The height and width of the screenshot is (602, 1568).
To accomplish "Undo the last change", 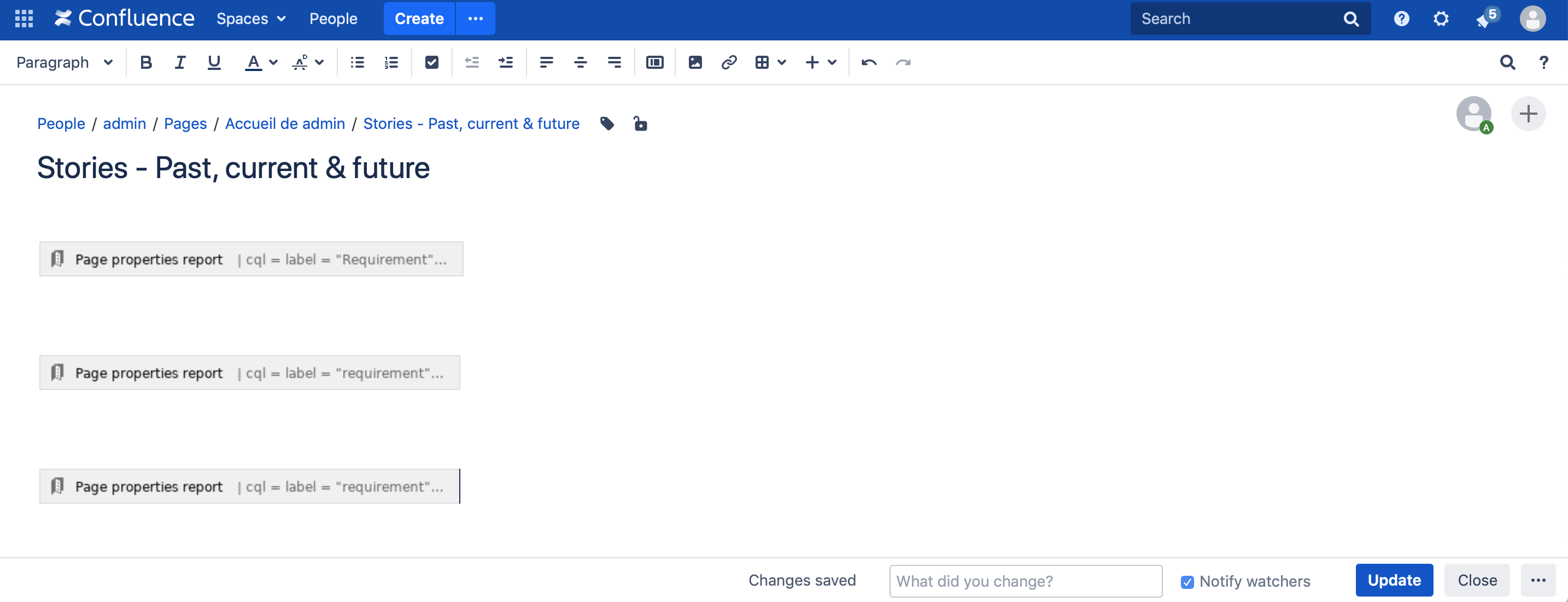I will coord(869,62).
